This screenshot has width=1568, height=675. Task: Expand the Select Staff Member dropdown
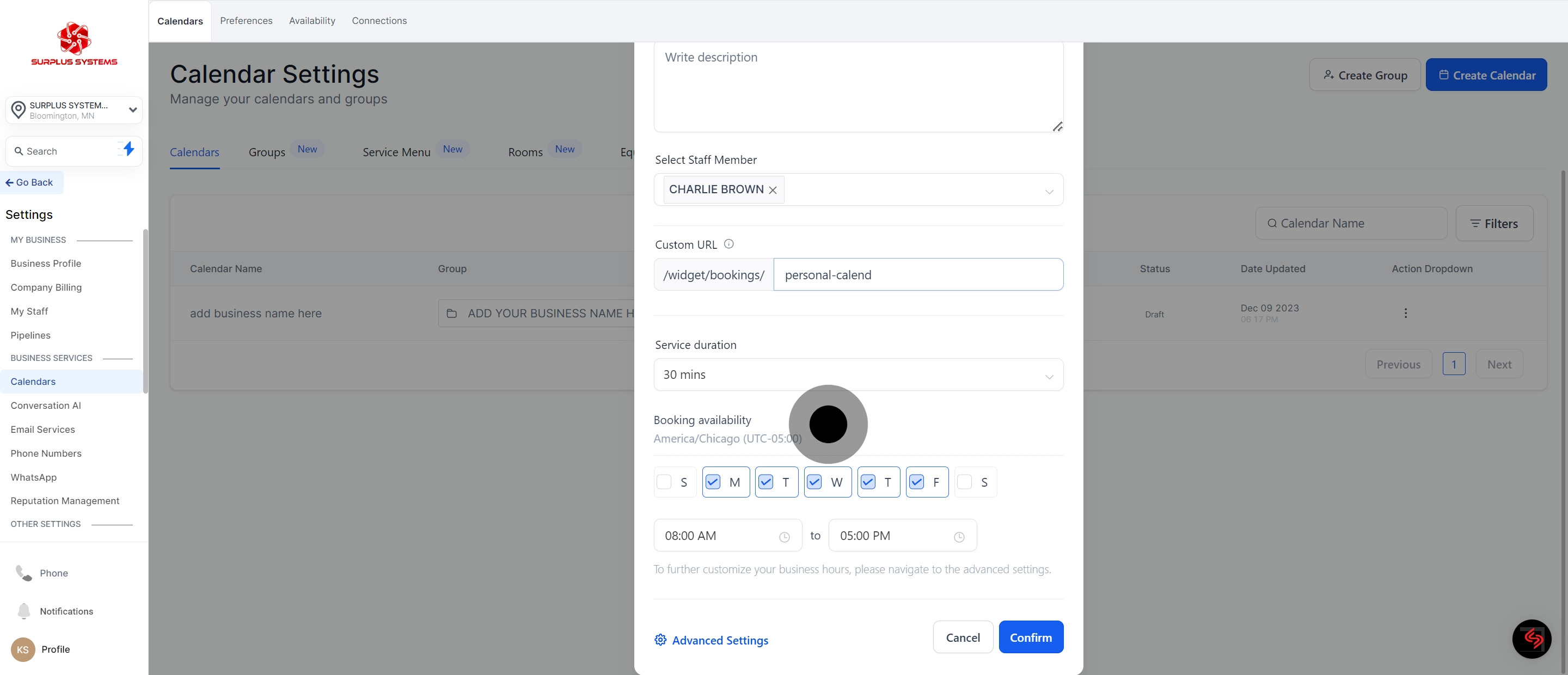click(1048, 192)
